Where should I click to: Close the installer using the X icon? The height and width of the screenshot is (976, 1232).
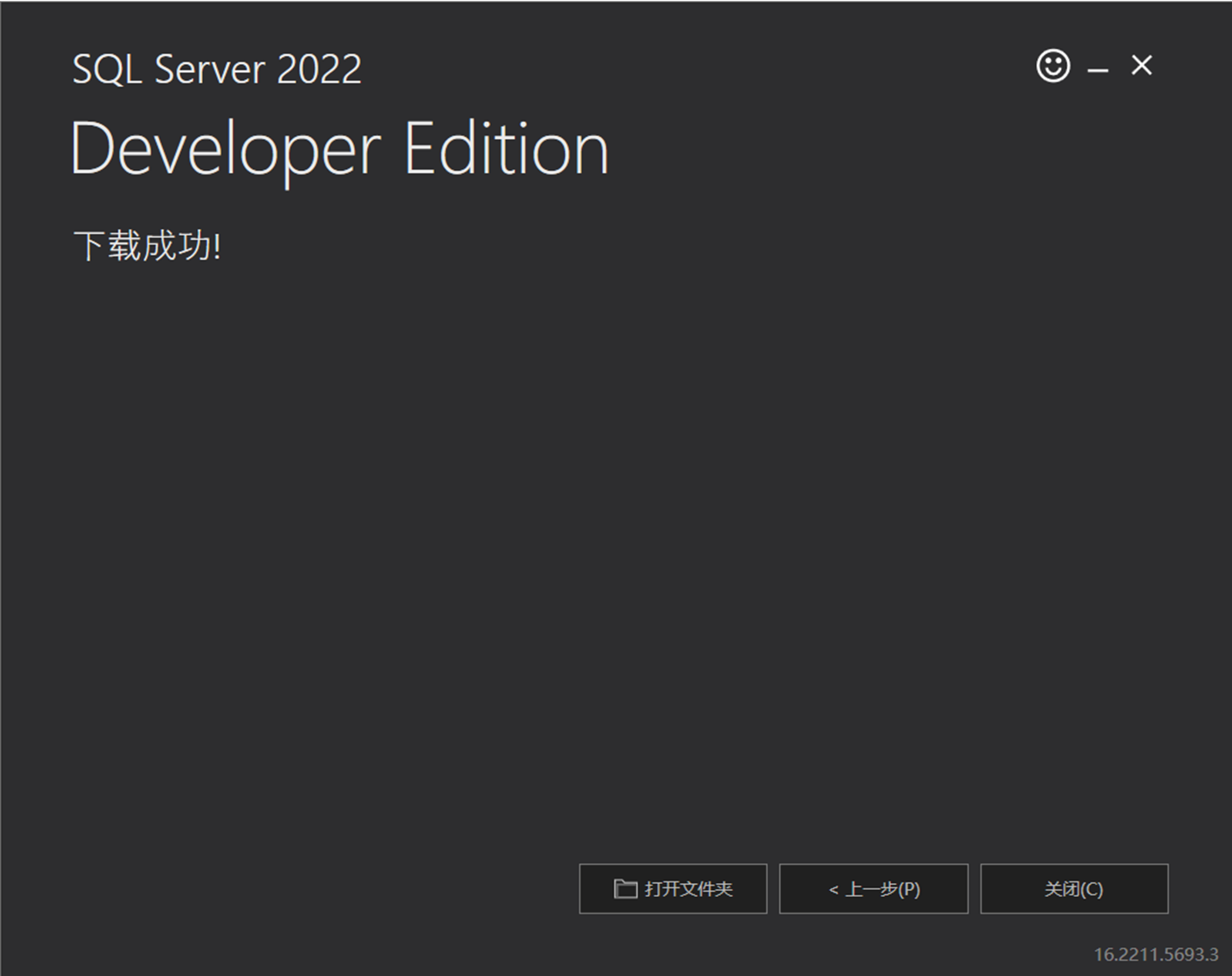click(x=1142, y=65)
